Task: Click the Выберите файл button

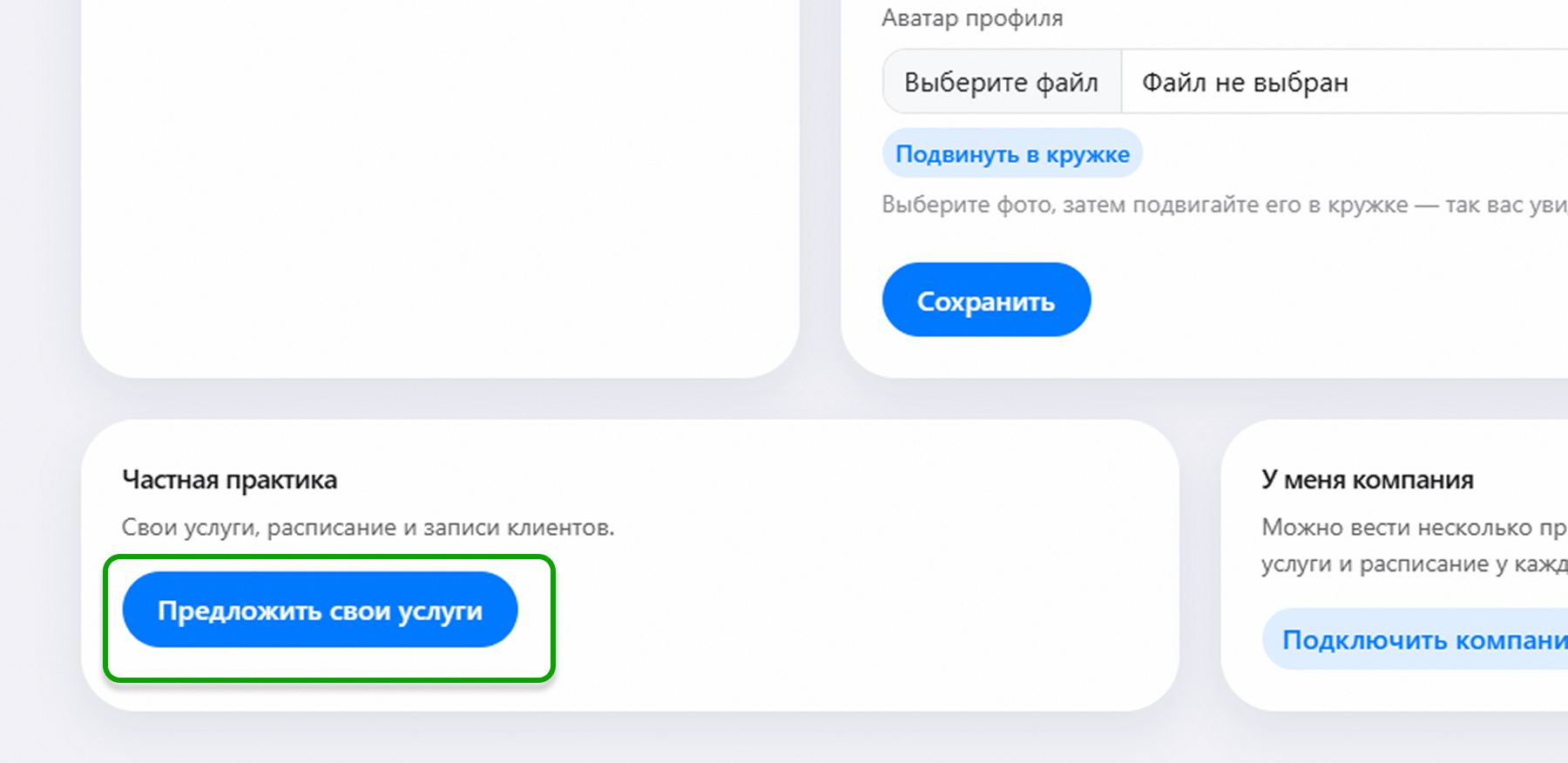Action: 1002,82
